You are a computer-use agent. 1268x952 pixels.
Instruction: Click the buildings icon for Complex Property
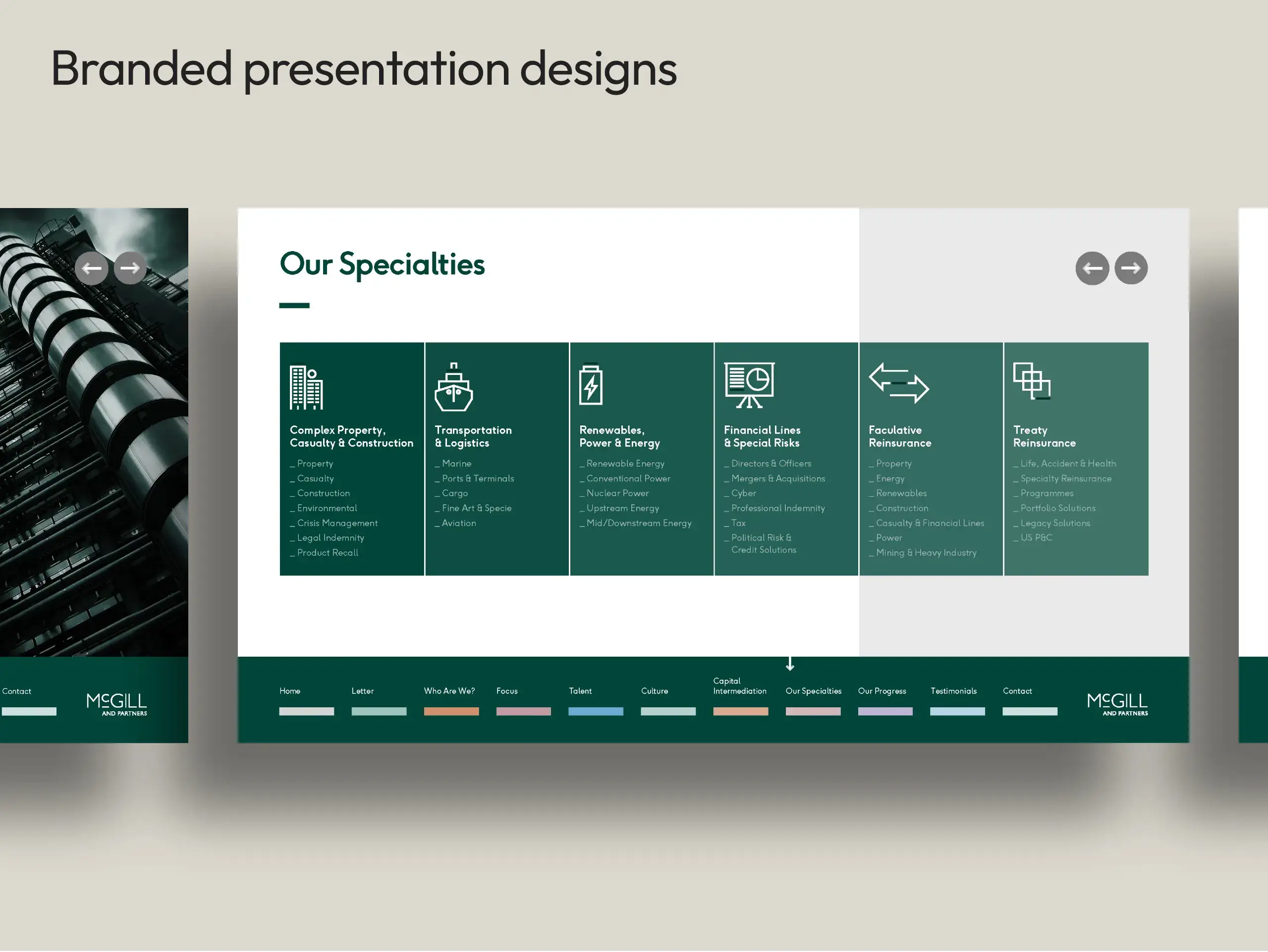[306, 387]
